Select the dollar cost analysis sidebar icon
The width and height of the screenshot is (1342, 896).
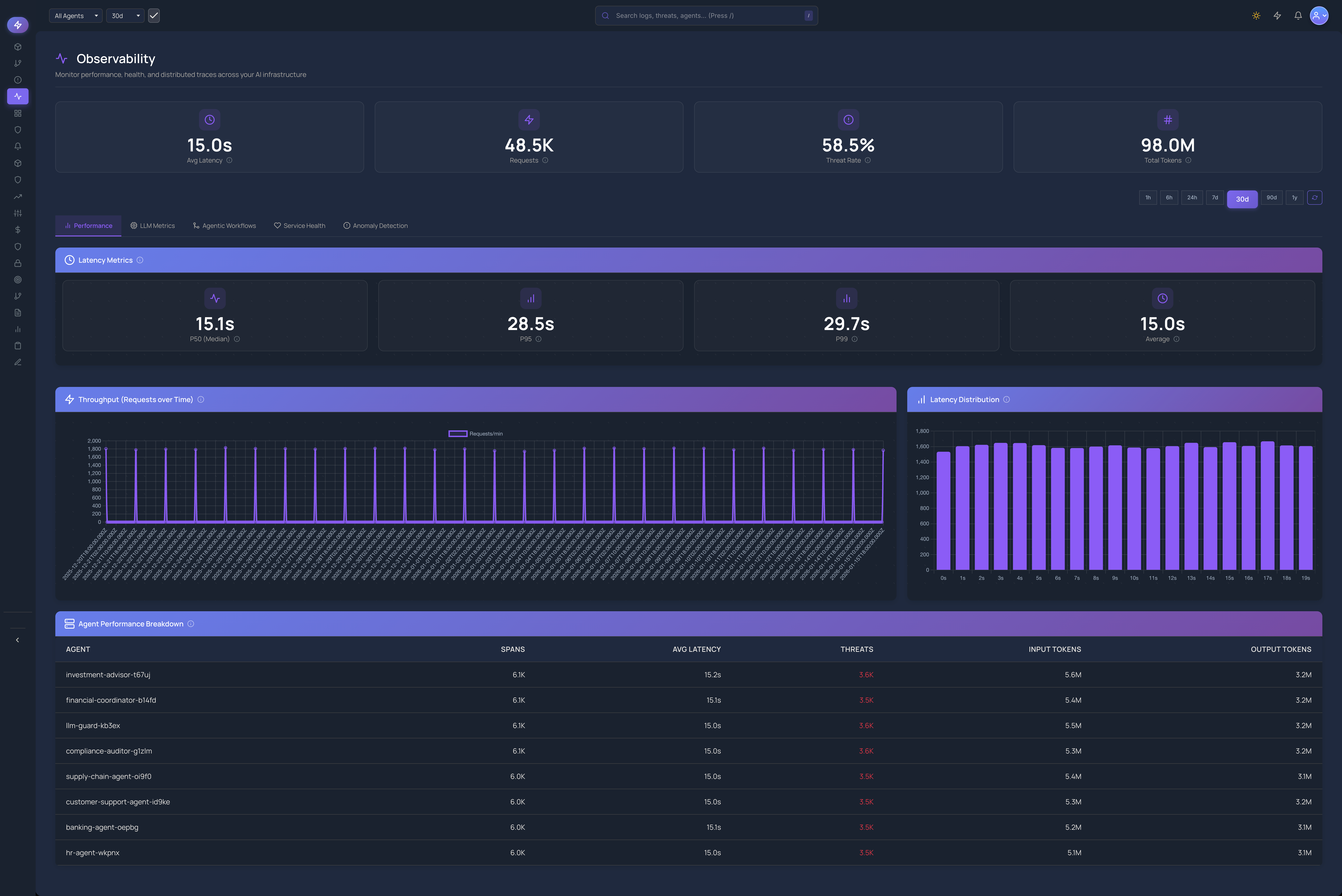tap(18, 229)
